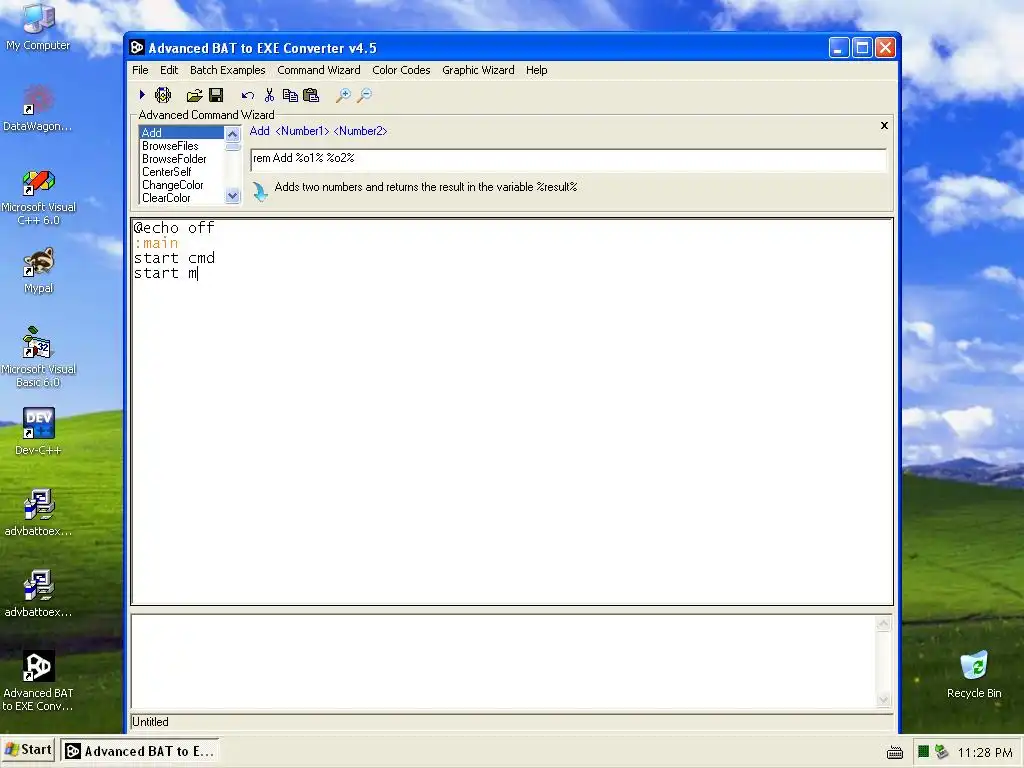The height and width of the screenshot is (768, 1024).
Task: Select BrowseFiles in the command list
Action: (182, 146)
